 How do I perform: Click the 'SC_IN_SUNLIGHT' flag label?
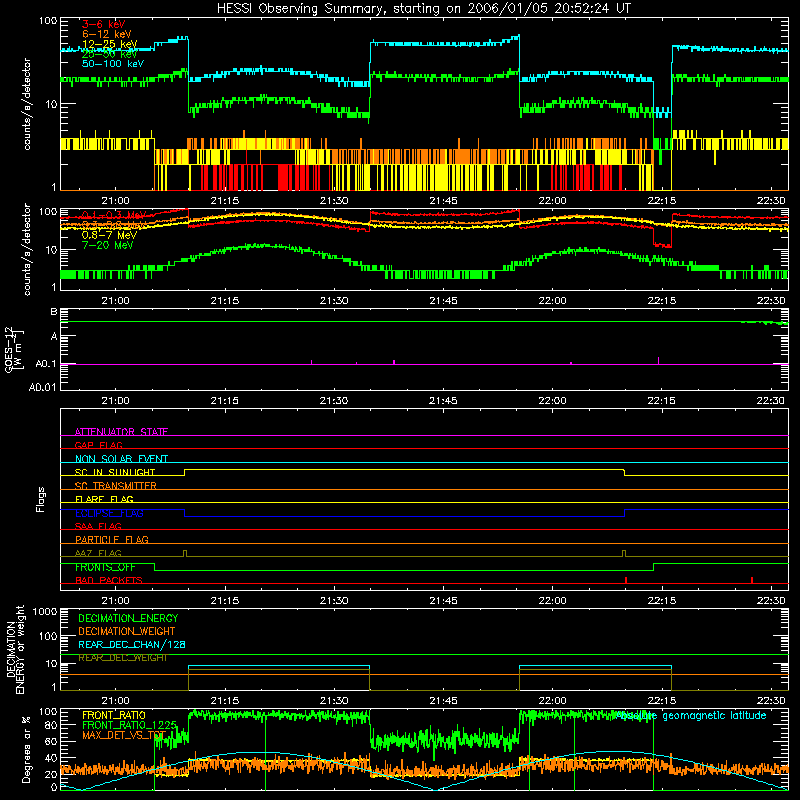[x=115, y=472]
